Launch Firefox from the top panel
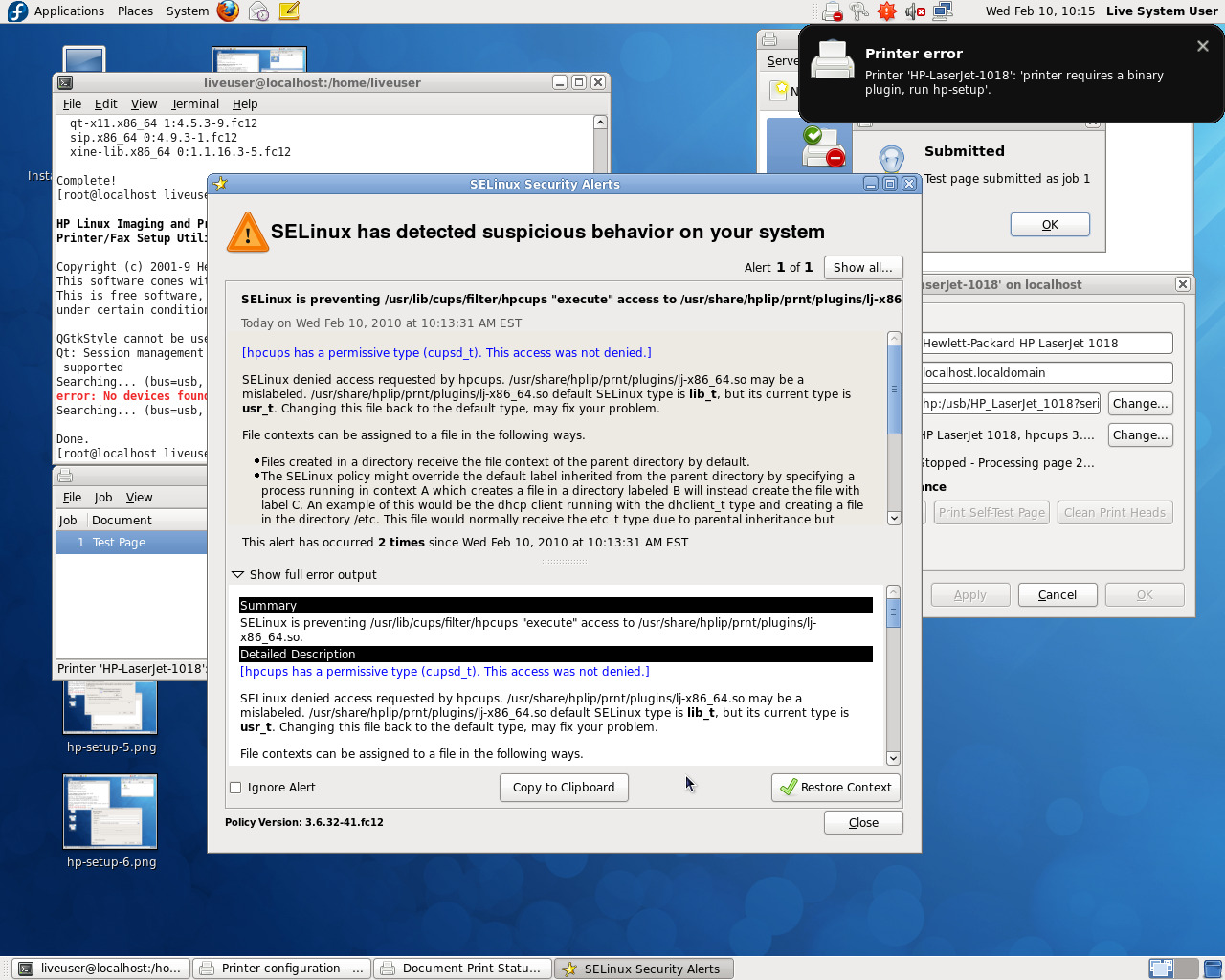 coord(228,11)
